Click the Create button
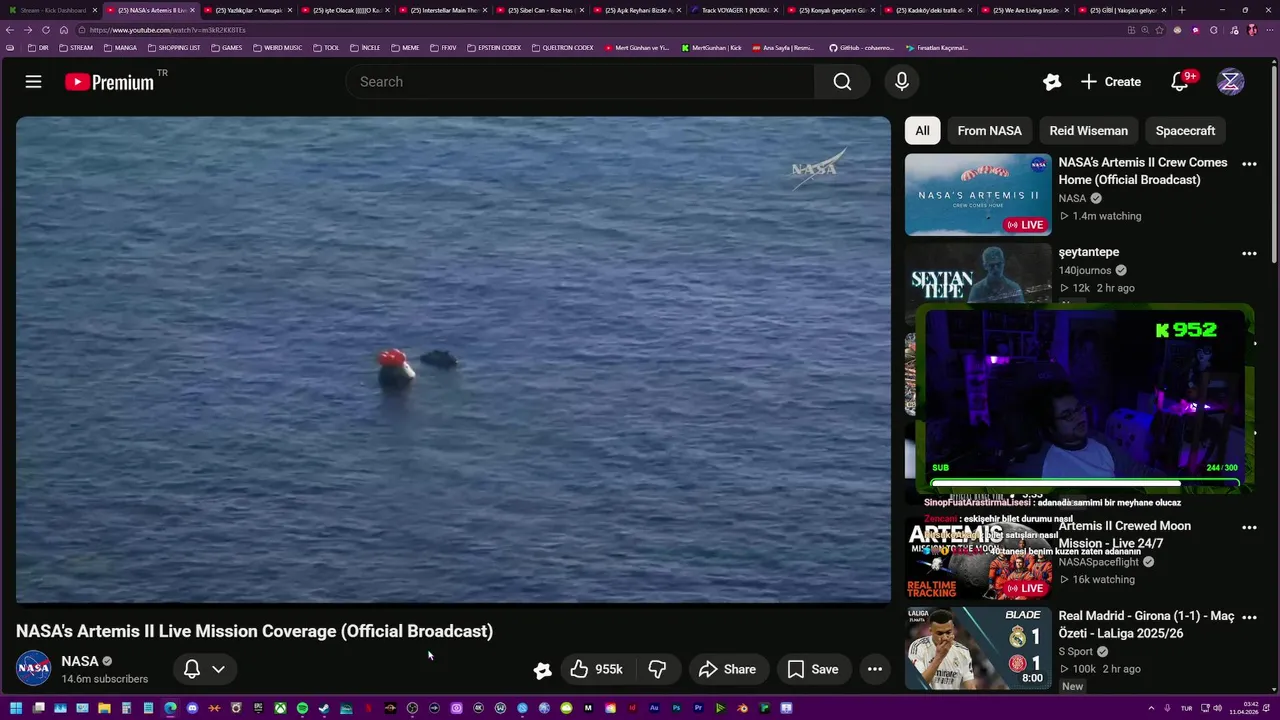This screenshot has height=720, width=1280. click(1110, 82)
